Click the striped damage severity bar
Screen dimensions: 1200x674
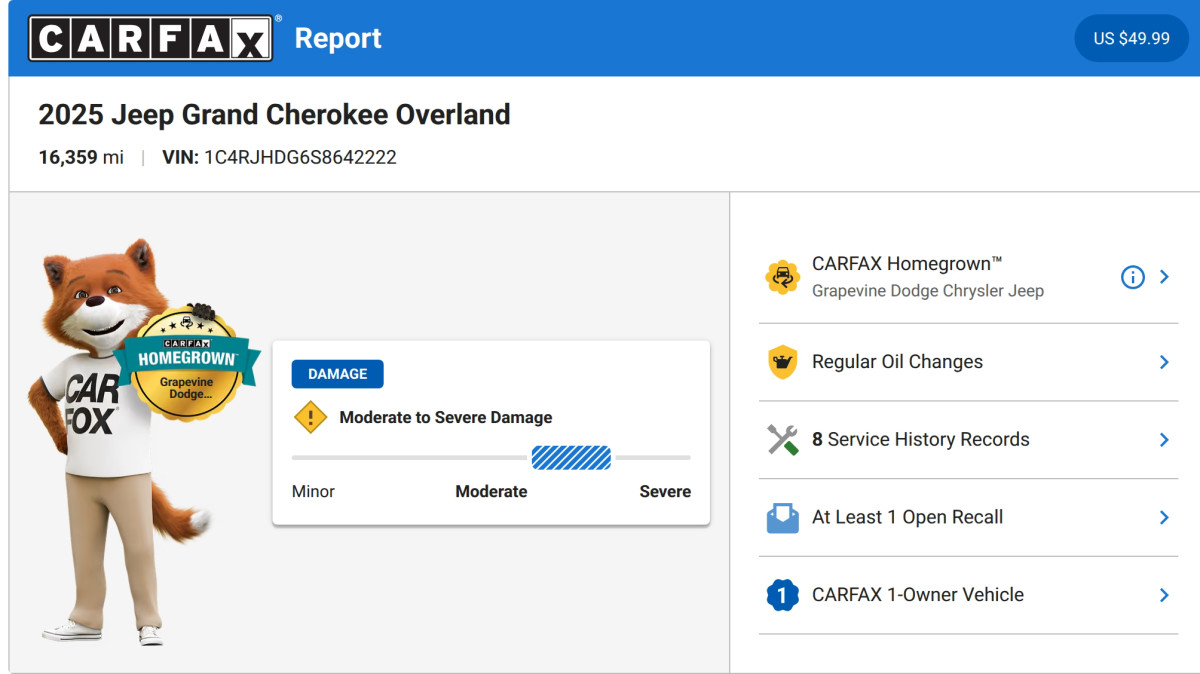click(571, 458)
